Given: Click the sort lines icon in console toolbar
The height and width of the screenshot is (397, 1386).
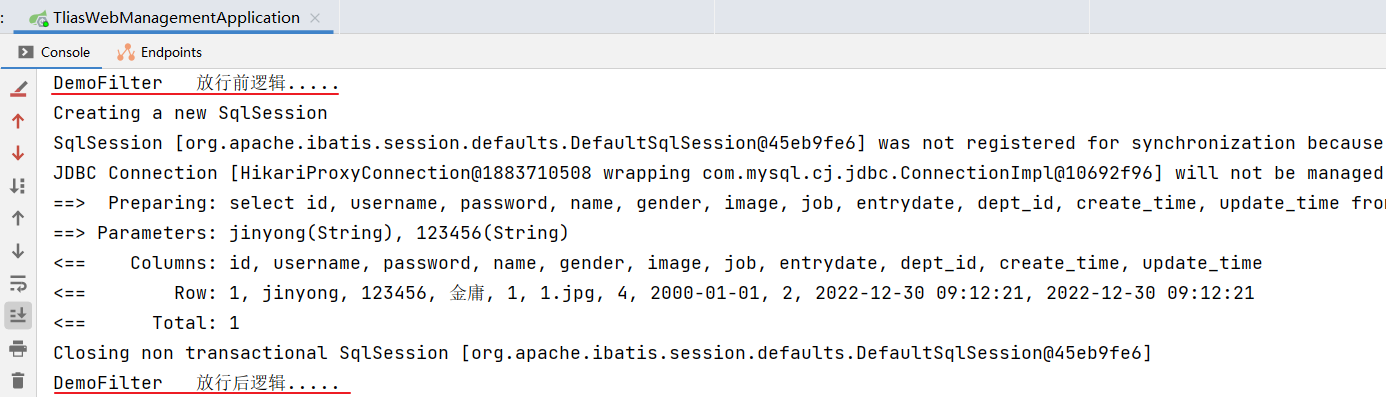Looking at the screenshot, I should (x=18, y=185).
